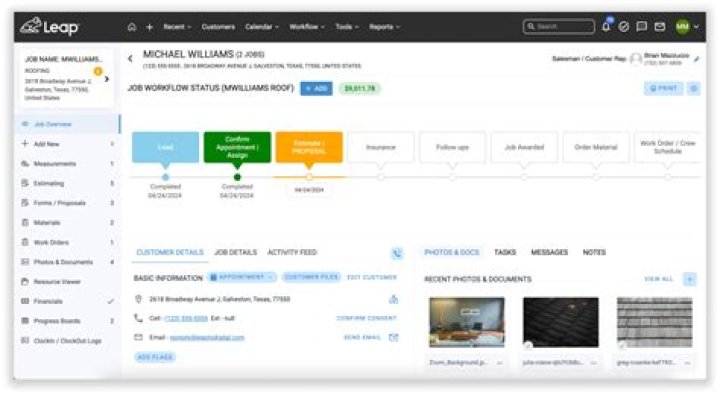Click the customer cell phone number link
Viewport: 720px width, 395px height.
click(x=186, y=318)
